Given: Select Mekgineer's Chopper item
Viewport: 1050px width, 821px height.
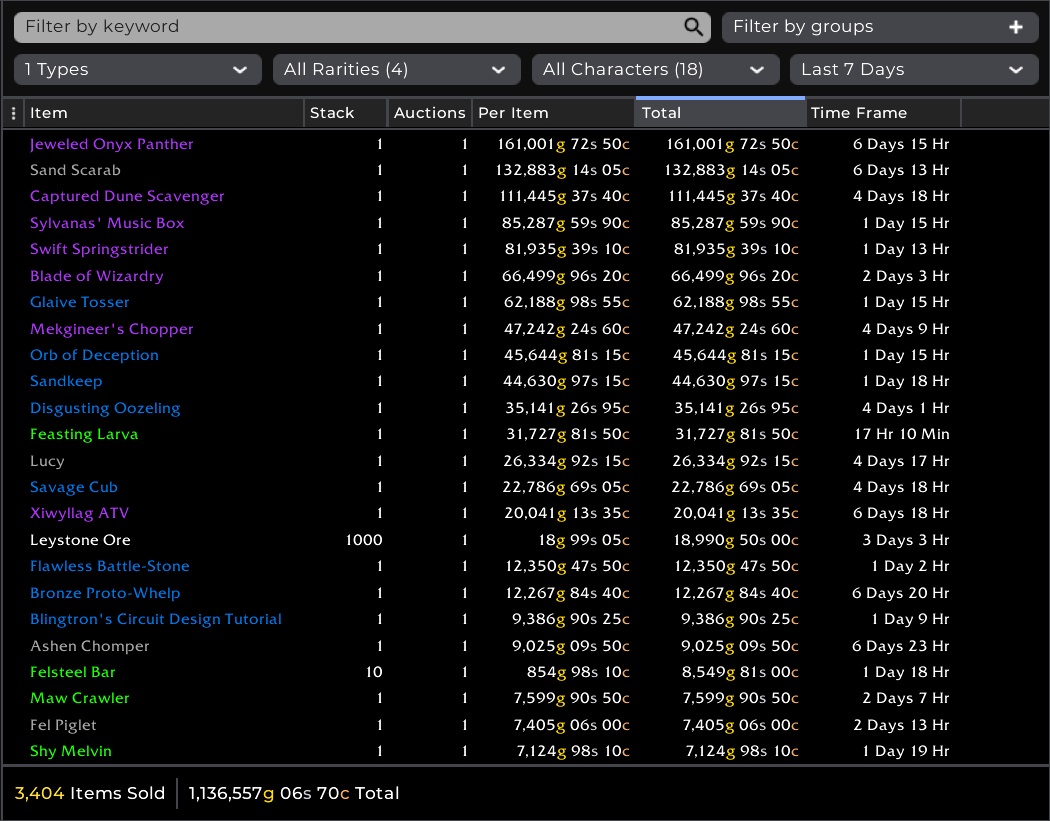Looking at the screenshot, I should point(112,329).
